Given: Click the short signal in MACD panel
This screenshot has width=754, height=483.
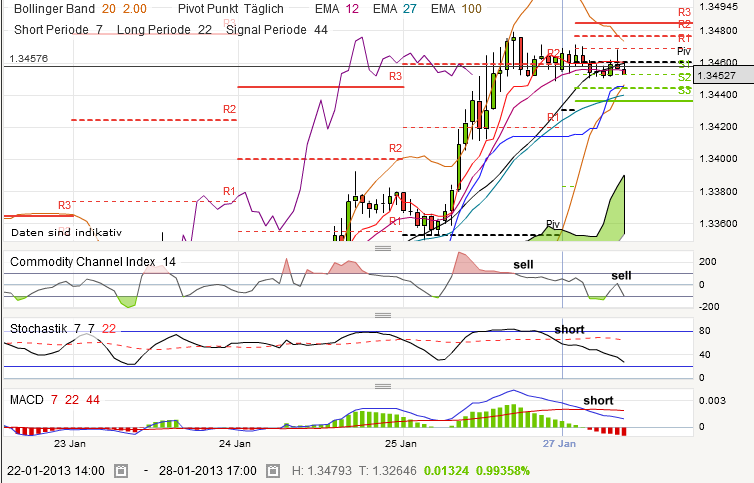Looking at the screenshot, I should 598,400.
